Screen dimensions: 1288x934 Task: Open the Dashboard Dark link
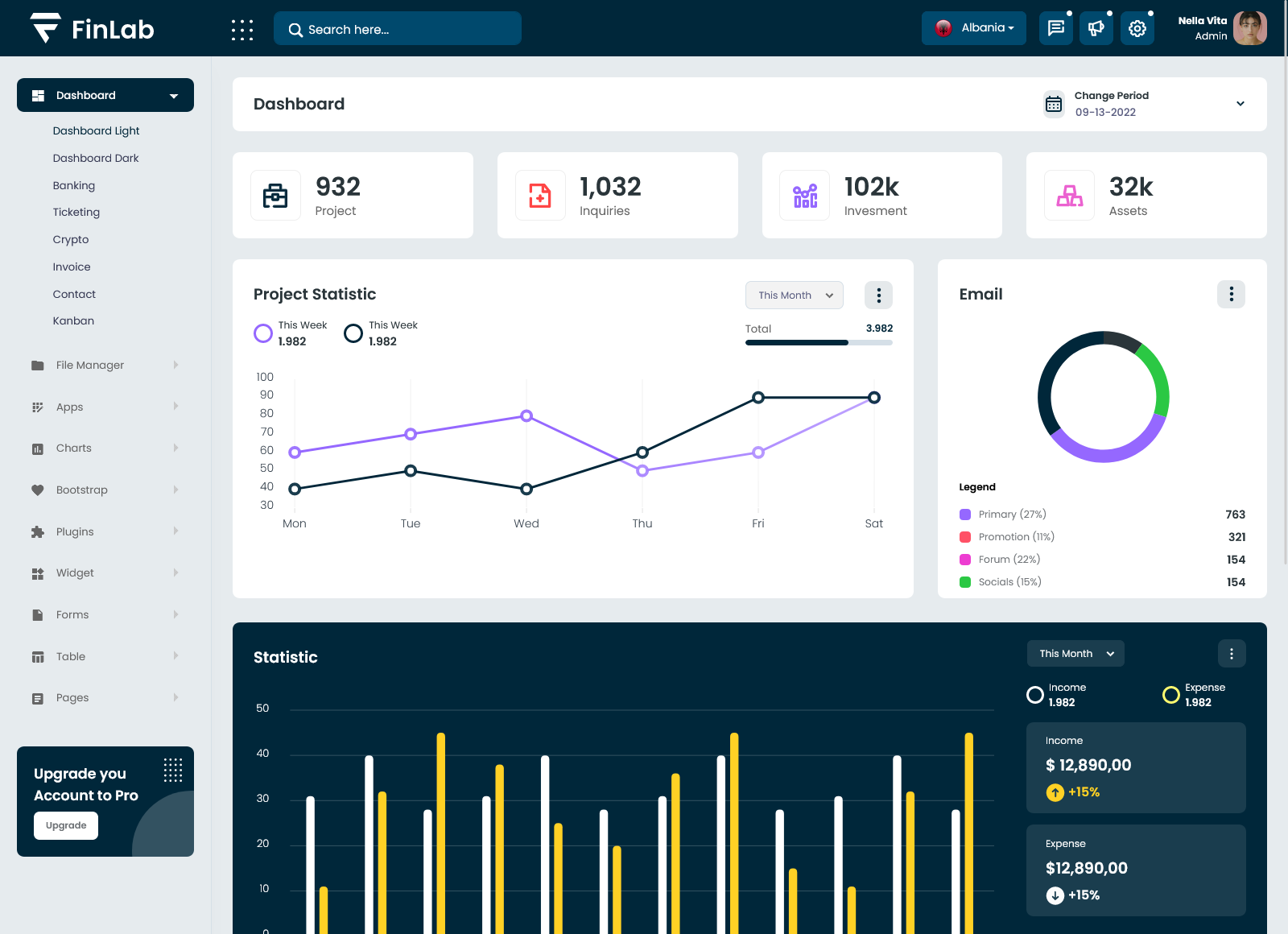(96, 159)
